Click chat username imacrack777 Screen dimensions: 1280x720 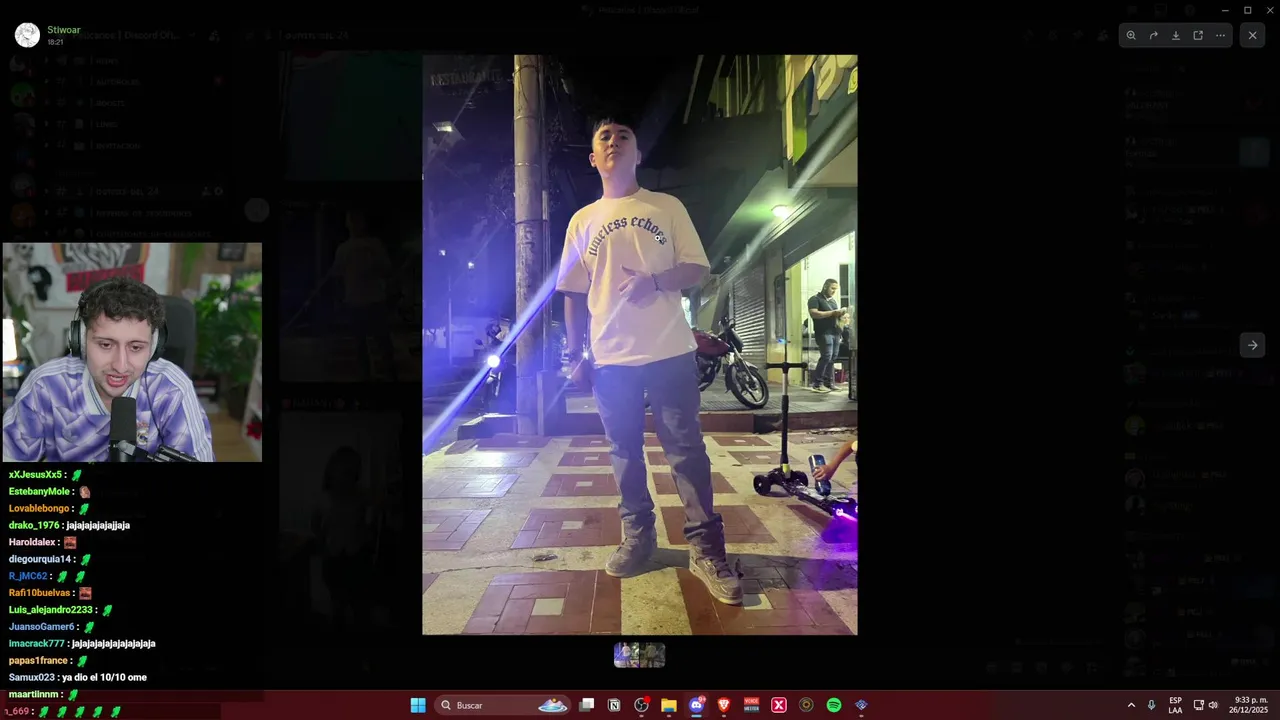pyautogui.click(x=36, y=644)
